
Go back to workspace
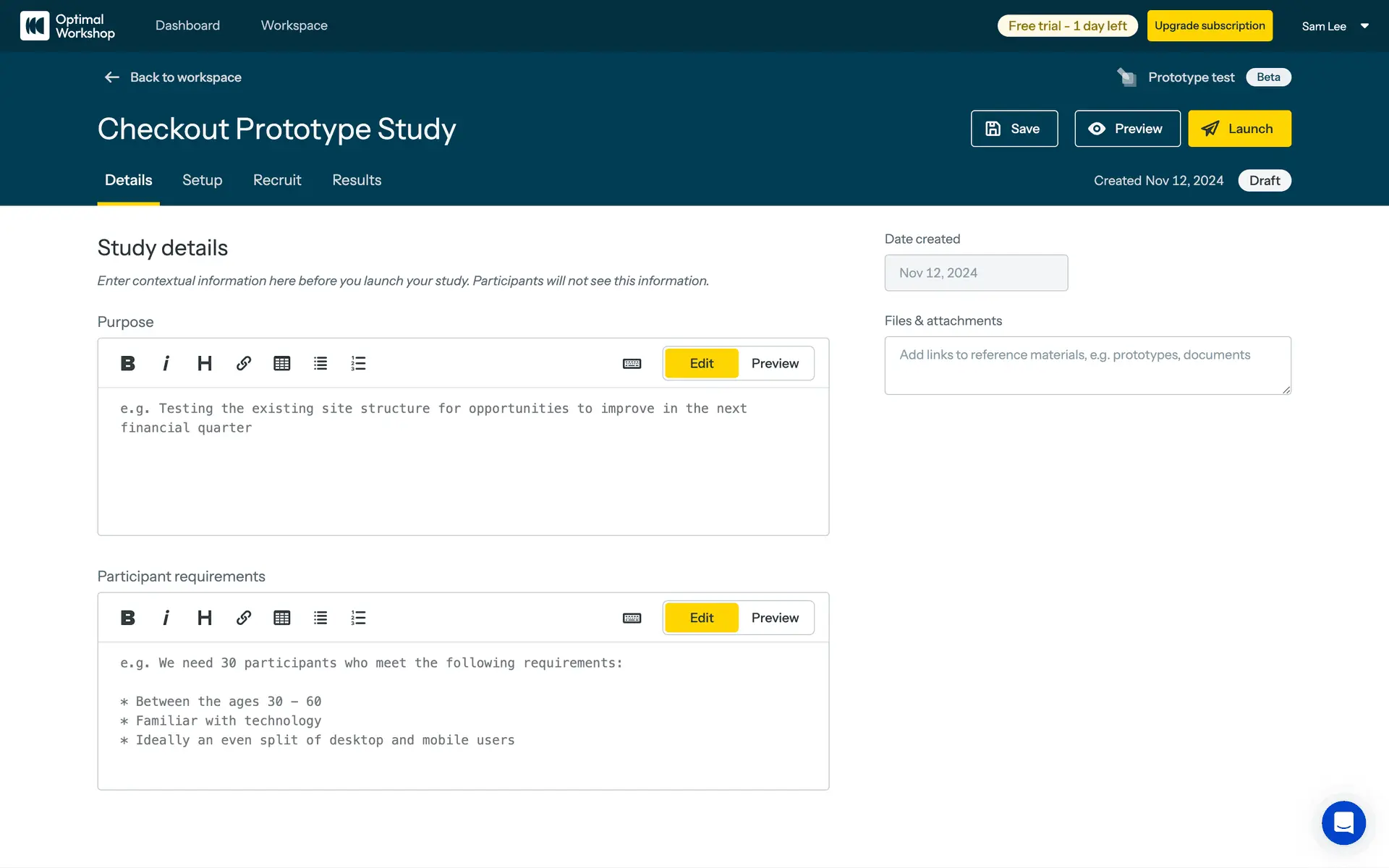173,77
